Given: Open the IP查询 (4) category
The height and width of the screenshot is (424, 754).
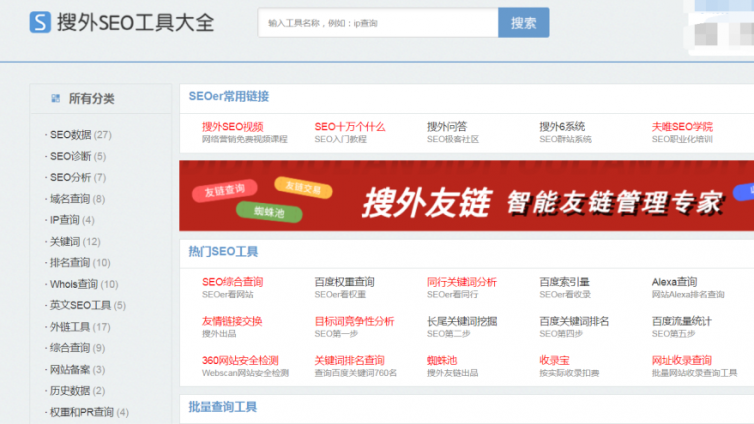Looking at the screenshot, I should [72, 220].
